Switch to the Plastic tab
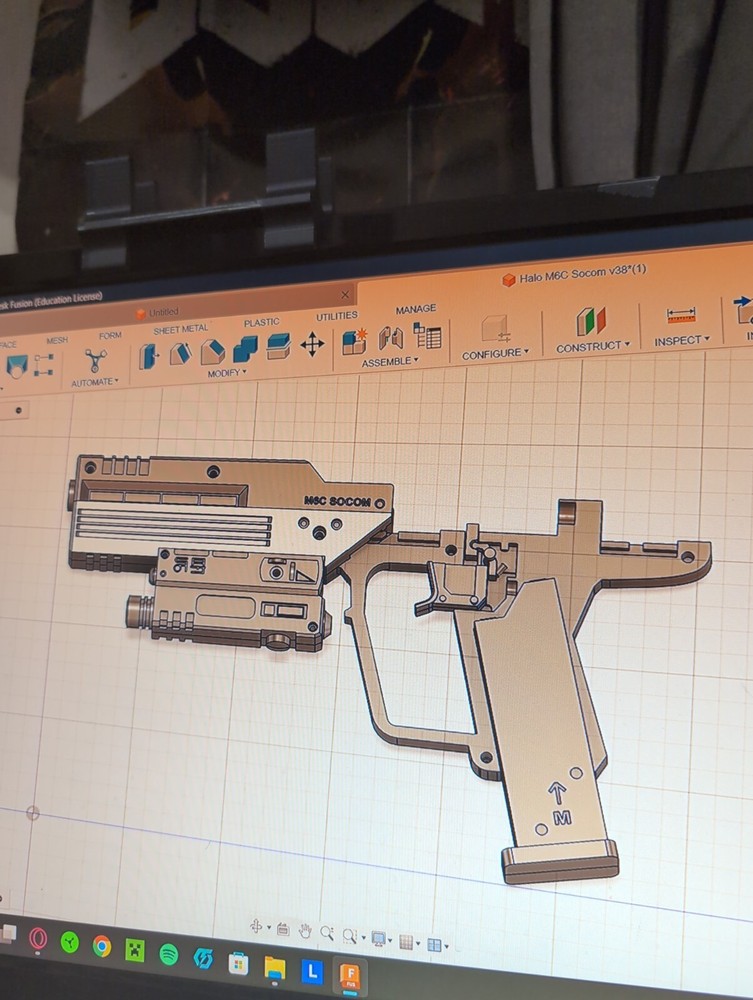The image size is (753, 1000). tap(261, 323)
